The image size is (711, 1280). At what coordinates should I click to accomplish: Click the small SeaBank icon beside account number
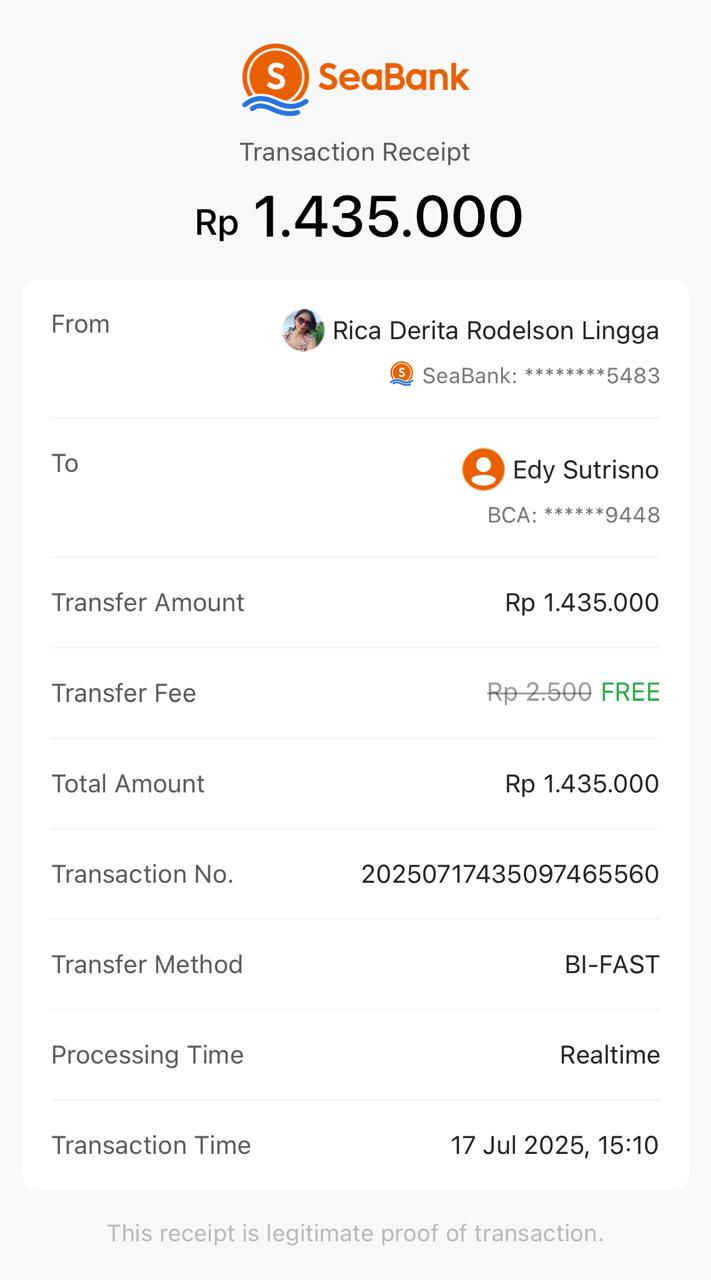[x=401, y=375]
